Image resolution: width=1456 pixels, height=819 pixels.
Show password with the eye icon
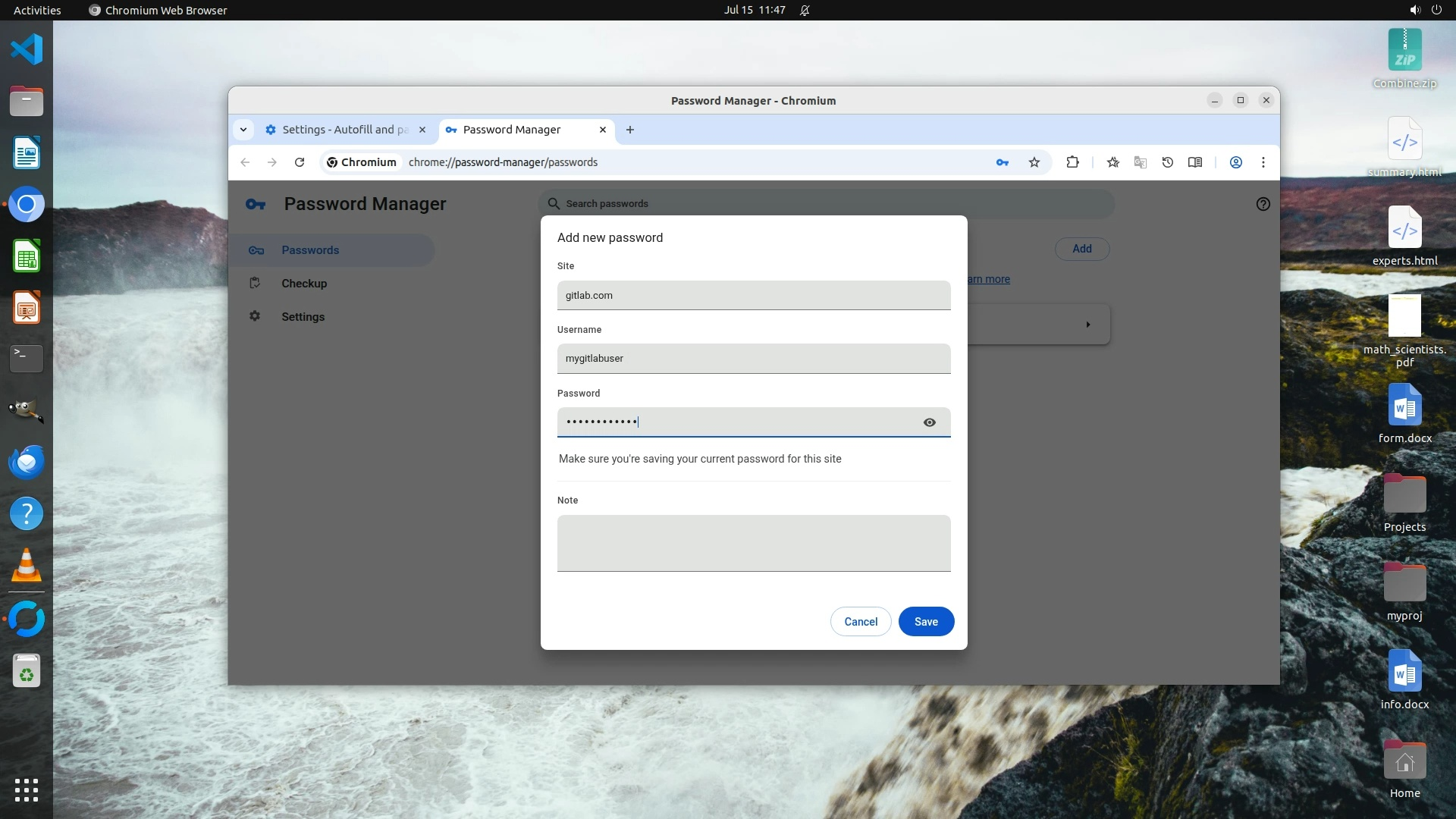click(x=929, y=422)
